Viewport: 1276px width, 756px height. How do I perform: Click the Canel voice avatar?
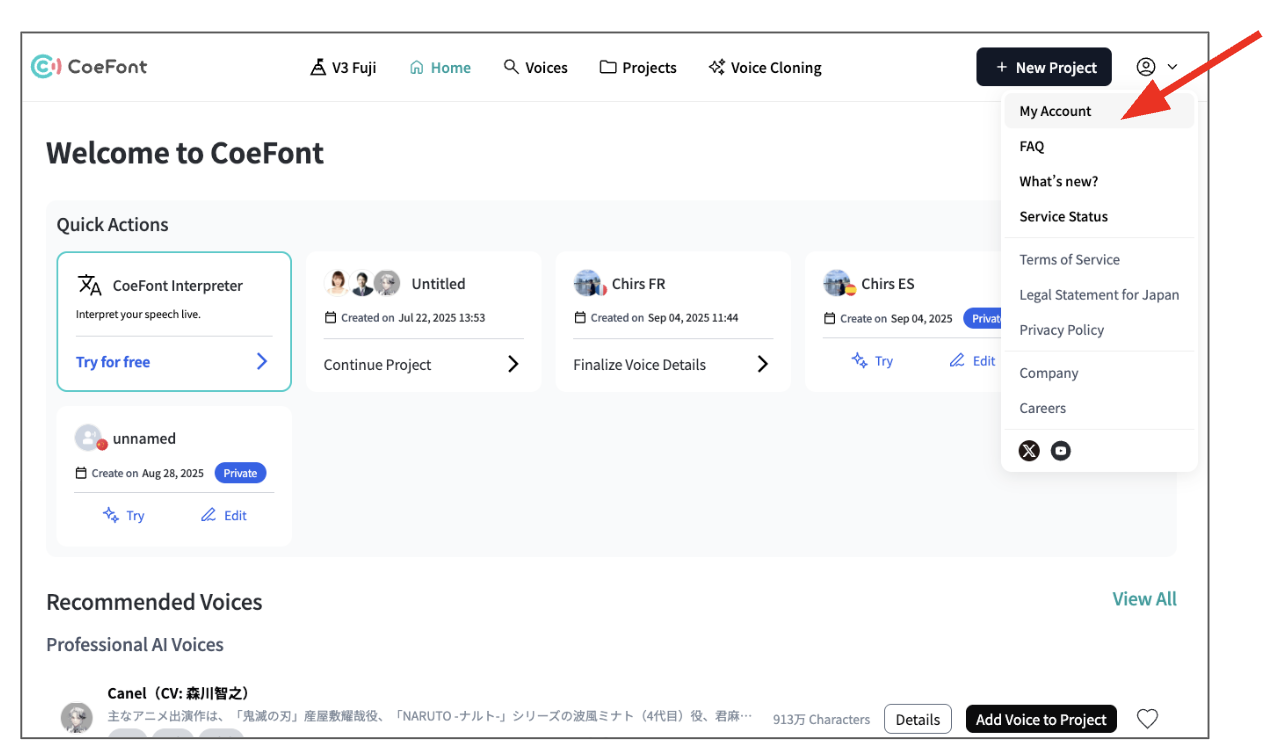tap(77, 717)
